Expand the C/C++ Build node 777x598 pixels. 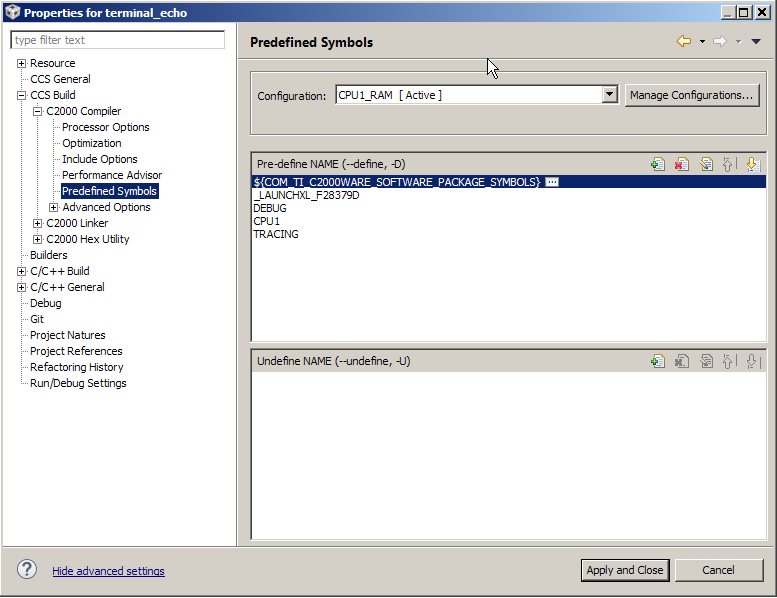[x=21, y=272]
